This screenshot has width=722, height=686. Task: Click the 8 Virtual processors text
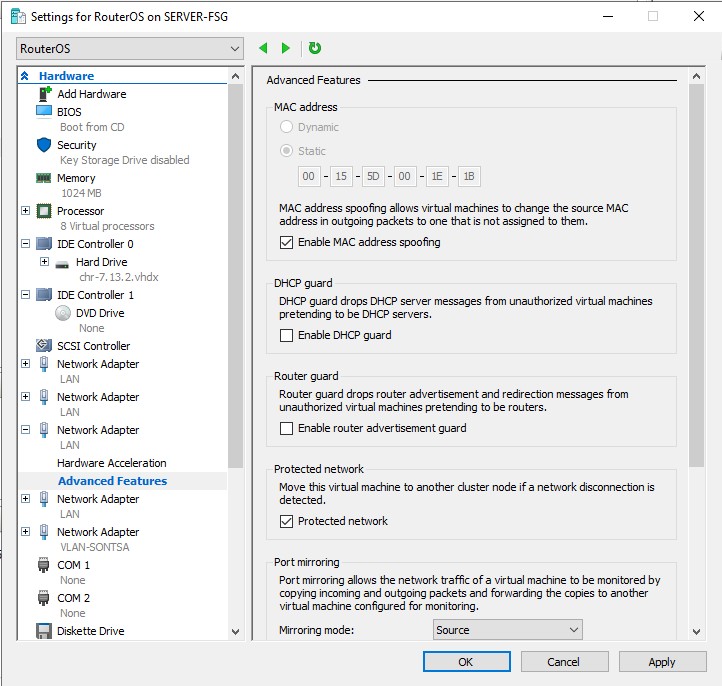click(107, 226)
